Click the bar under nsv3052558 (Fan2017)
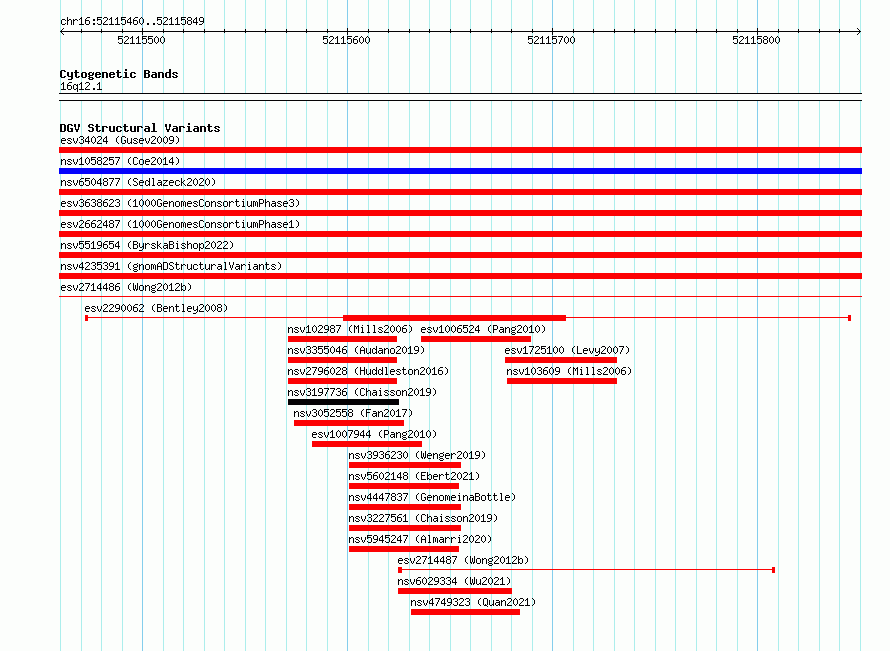This screenshot has width=890, height=651. point(349,423)
